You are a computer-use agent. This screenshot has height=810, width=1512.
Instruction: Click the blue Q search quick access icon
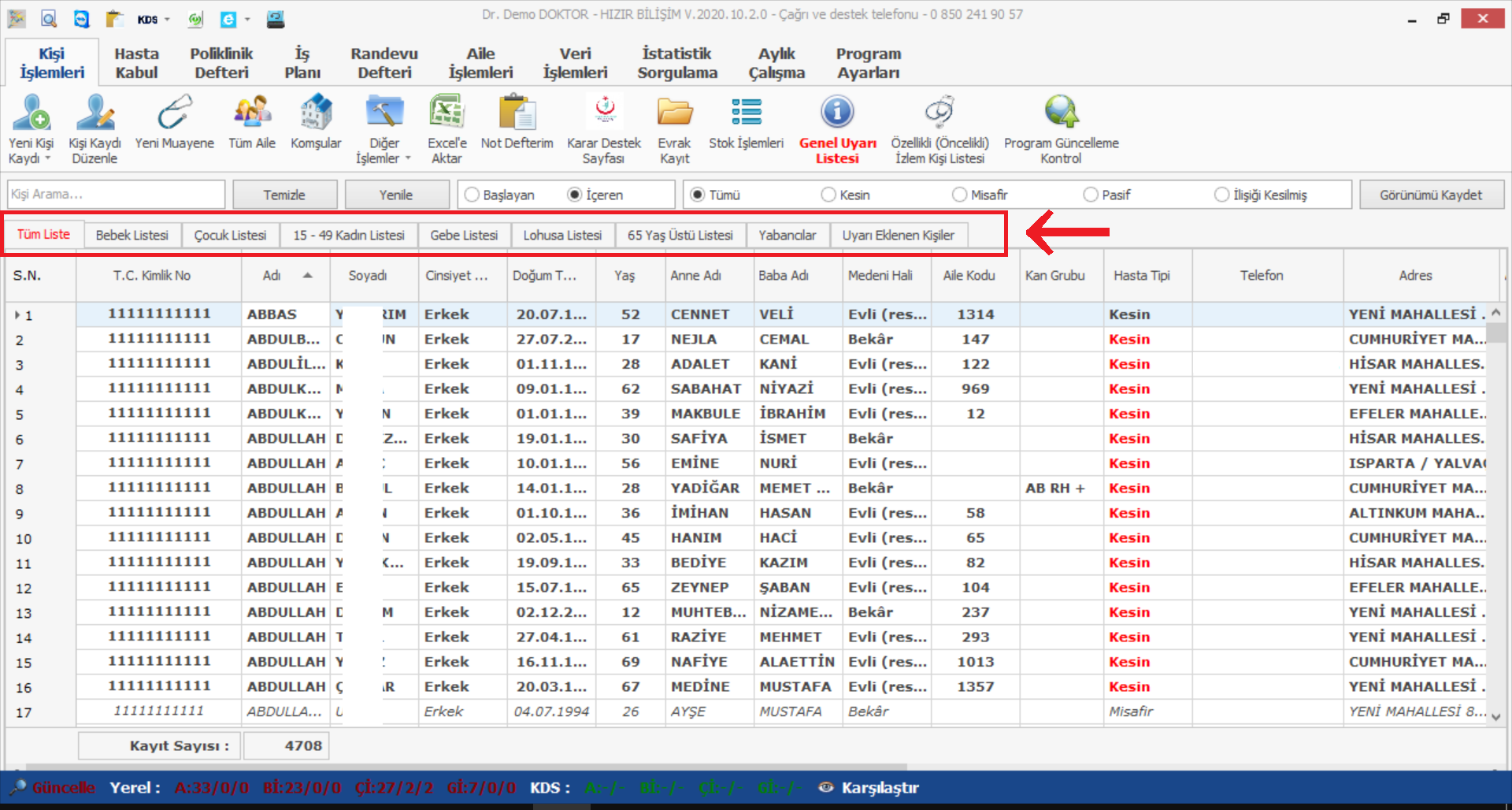(82, 19)
